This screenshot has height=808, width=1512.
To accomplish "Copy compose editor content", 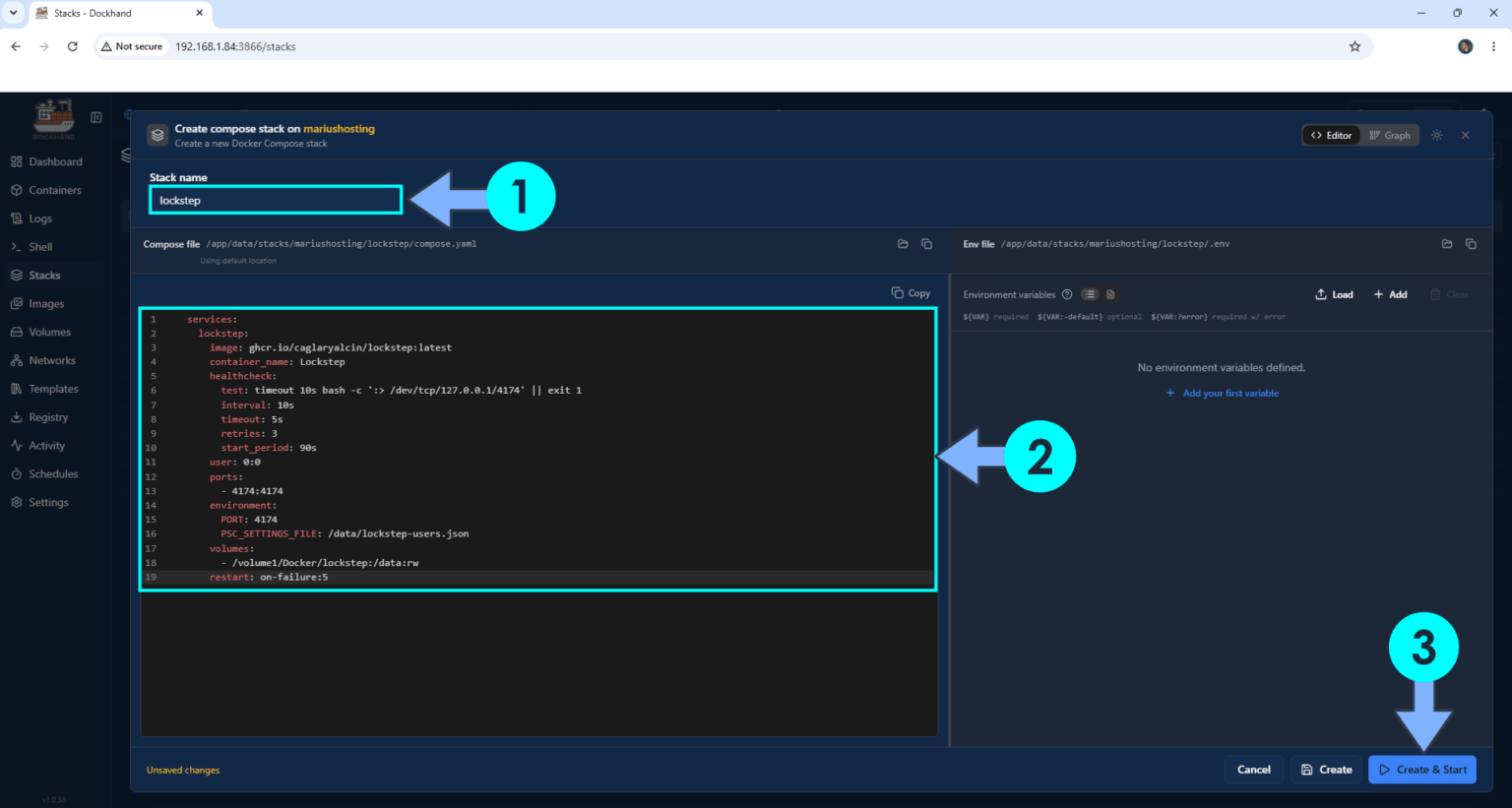I will (911, 293).
